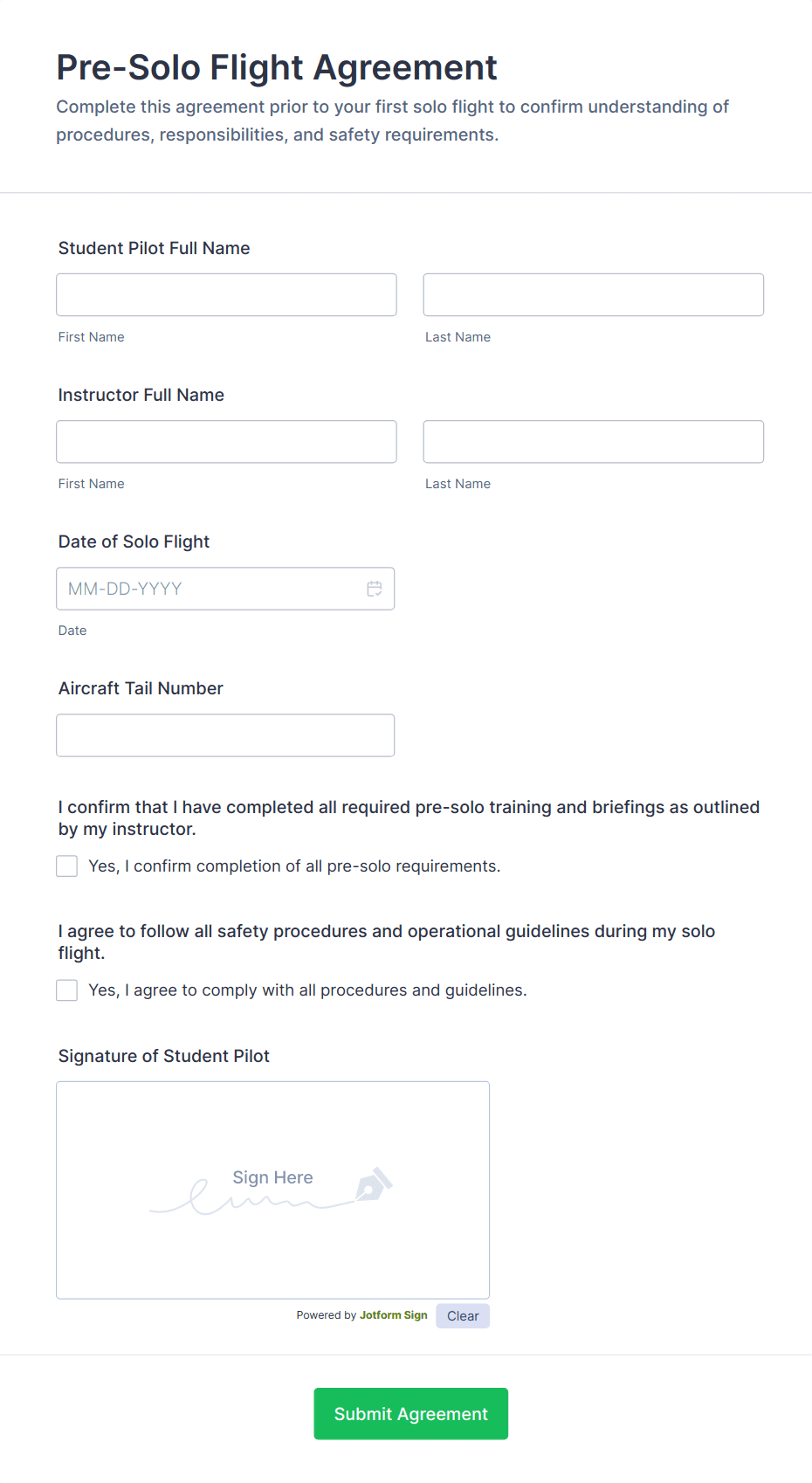Select the Student Pilot Last Name field
Viewport: 812px width, 1483px height.
tap(593, 294)
